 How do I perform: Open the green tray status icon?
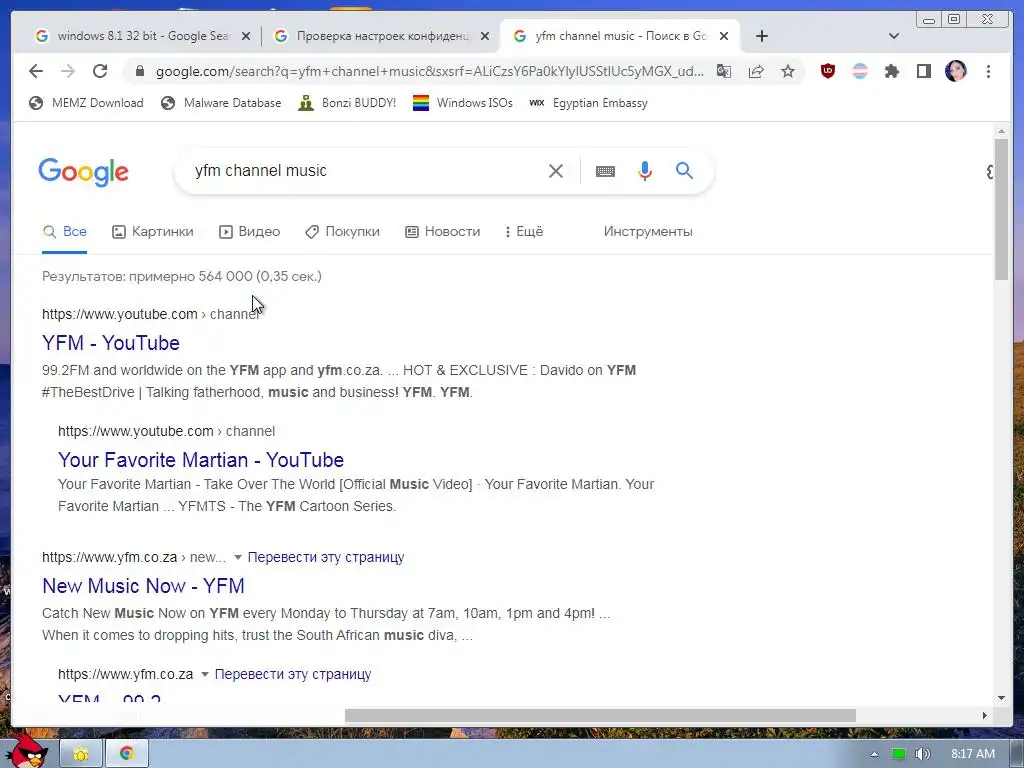tap(899, 754)
